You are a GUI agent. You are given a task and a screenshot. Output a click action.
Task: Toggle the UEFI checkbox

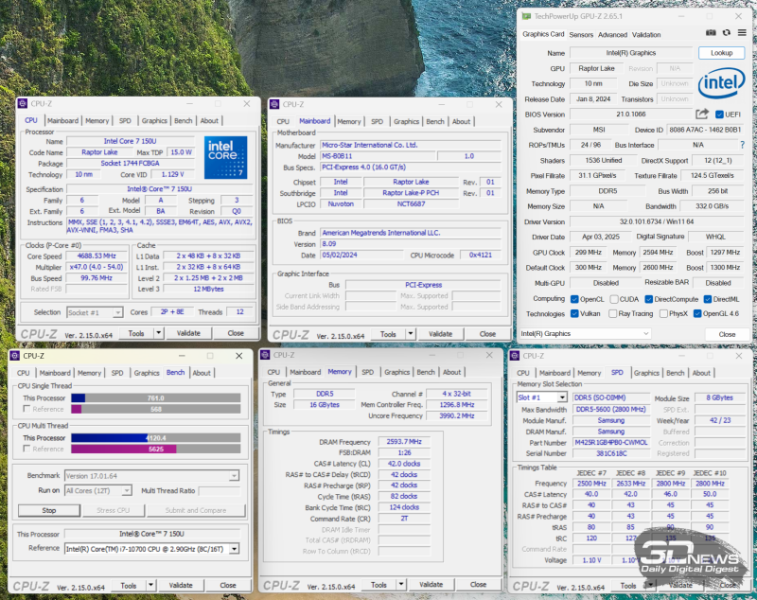(720, 114)
